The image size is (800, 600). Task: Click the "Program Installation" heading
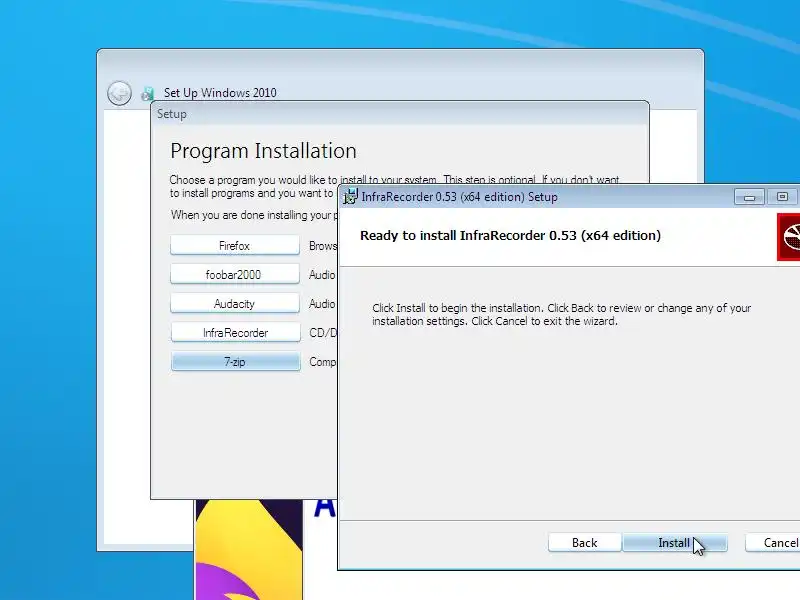263,151
